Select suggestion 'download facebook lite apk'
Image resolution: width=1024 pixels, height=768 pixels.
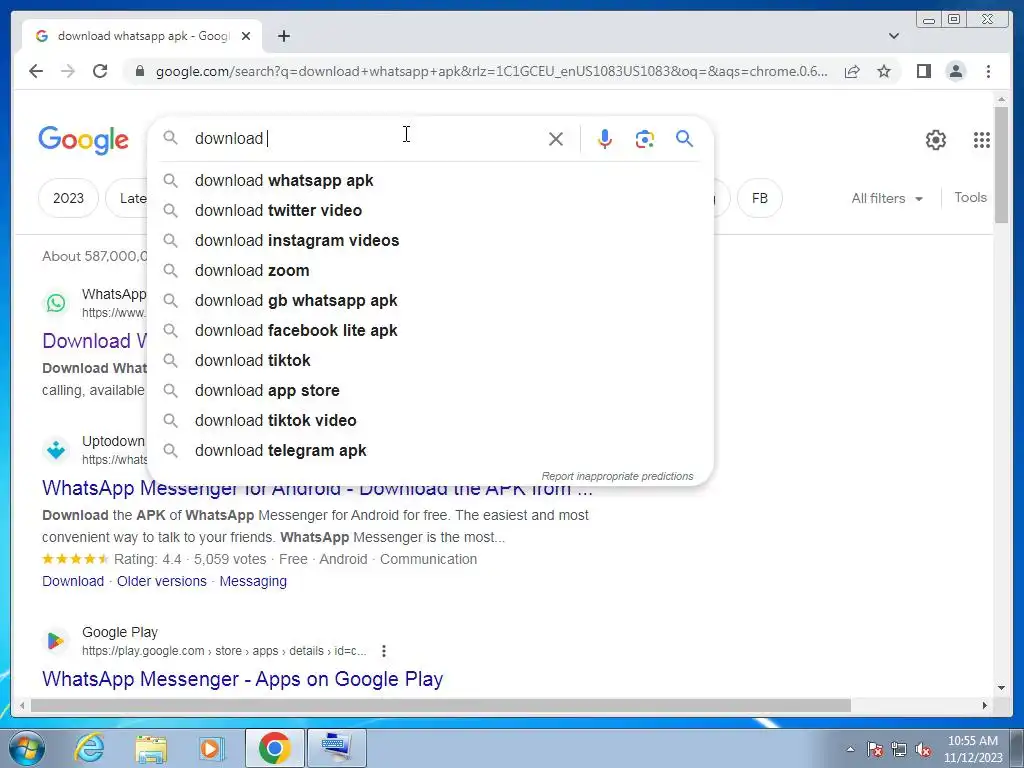click(x=430, y=330)
